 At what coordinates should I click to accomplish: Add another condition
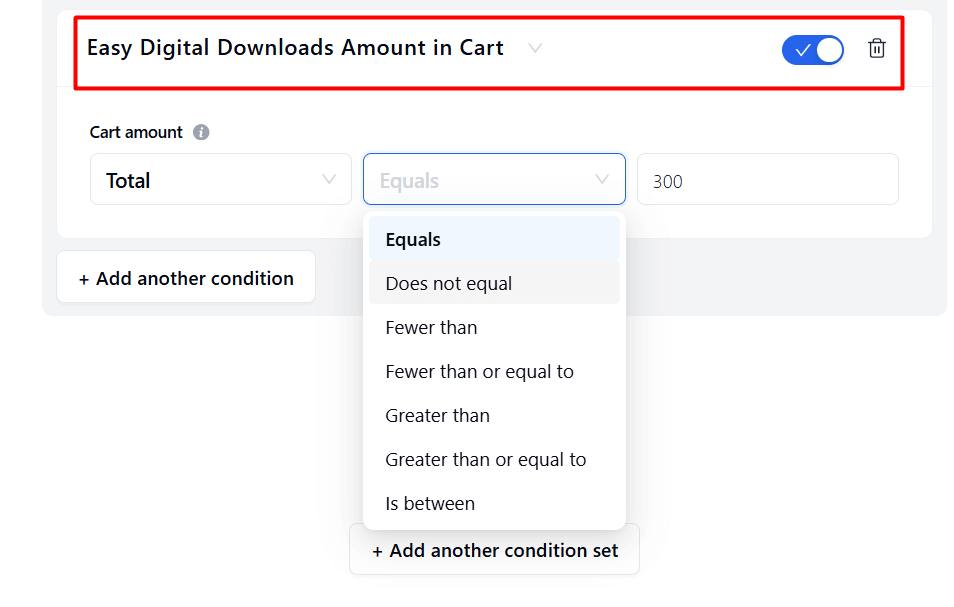pos(186,277)
